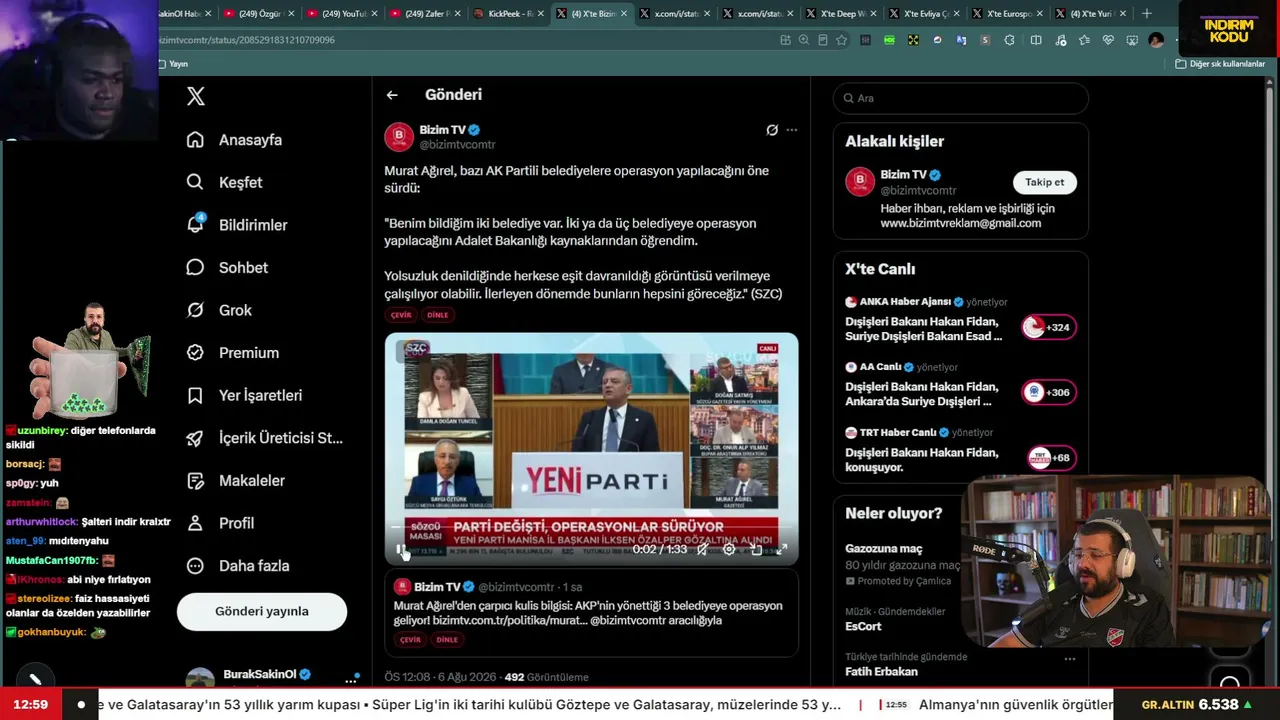Enter video fullscreen mode

(782, 549)
